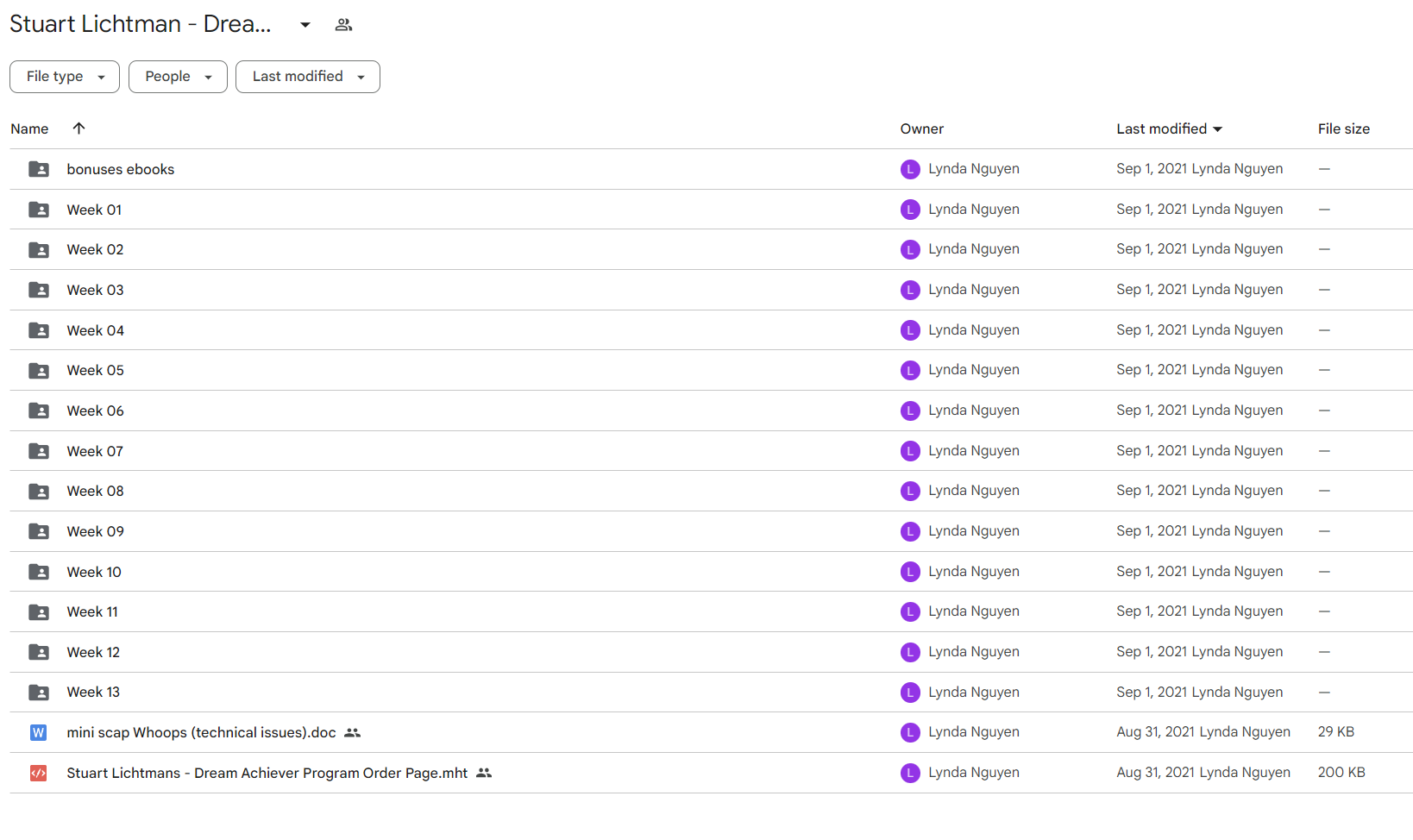Open the Week 04 folder

(95, 330)
